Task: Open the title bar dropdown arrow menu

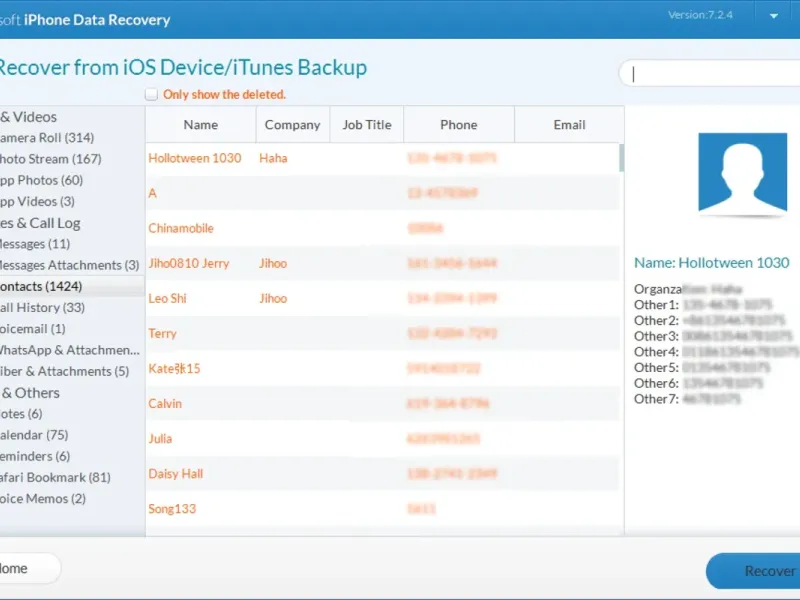Action: pos(773,16)
